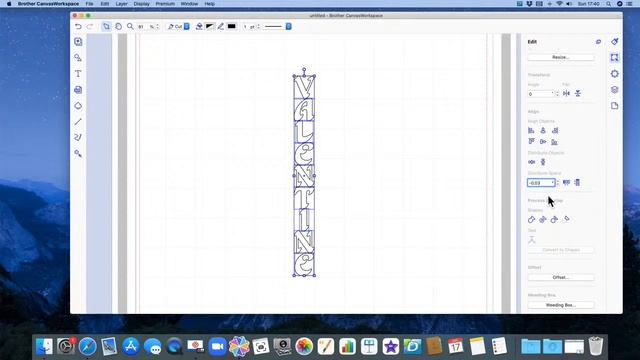This screenshot has width=640, height=360.
Task: Click the line pen icon
Action: pos(220,27)
